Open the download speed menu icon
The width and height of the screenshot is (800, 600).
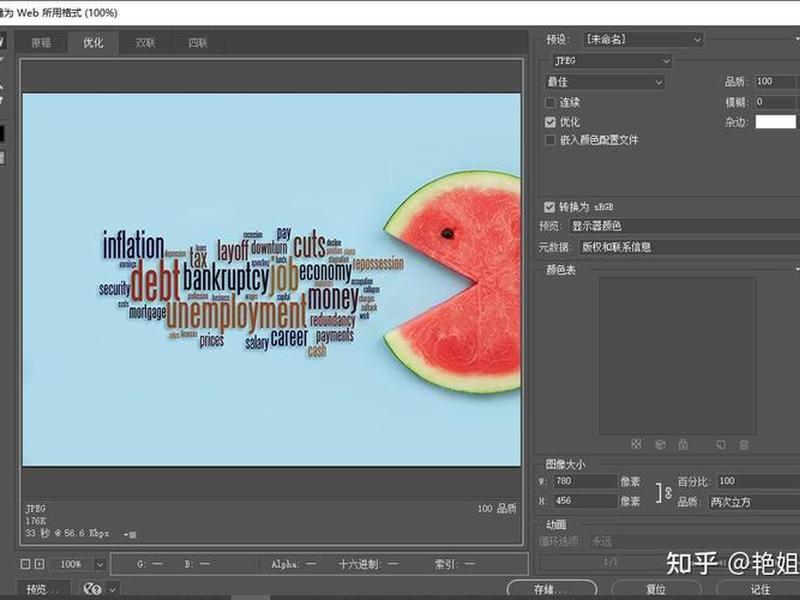click(x=130, y=534)
